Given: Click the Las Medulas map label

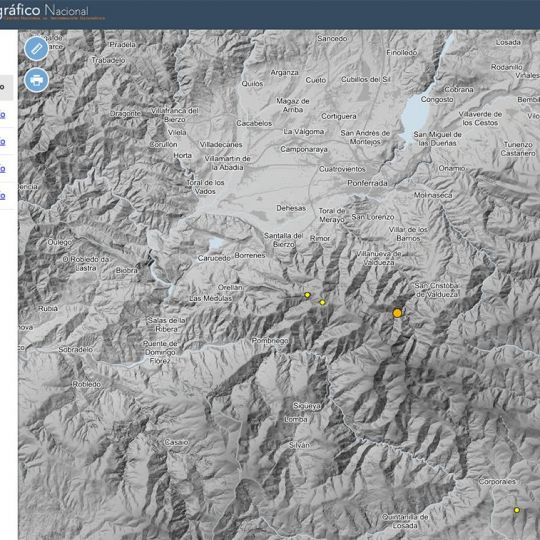Looking at the screenshot, I should click(210, 299).
